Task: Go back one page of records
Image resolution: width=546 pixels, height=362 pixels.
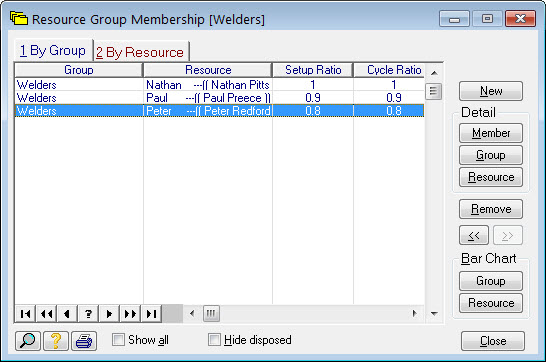Action: point(46,314)
